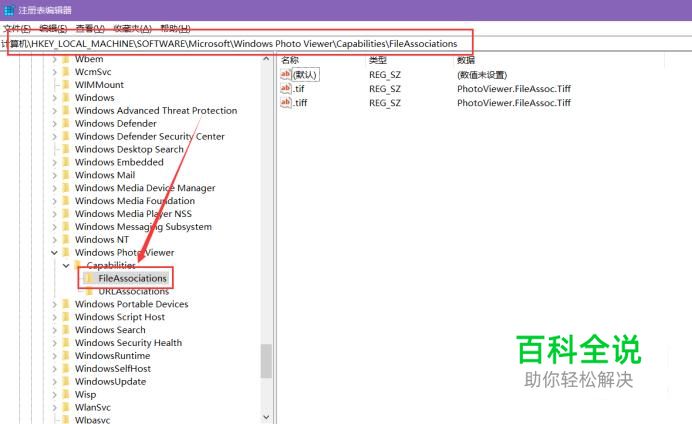Image resolution: width=692 pixels, height=424 pixels.
Task: Collapse the Capabilities key
Action: 66,266
